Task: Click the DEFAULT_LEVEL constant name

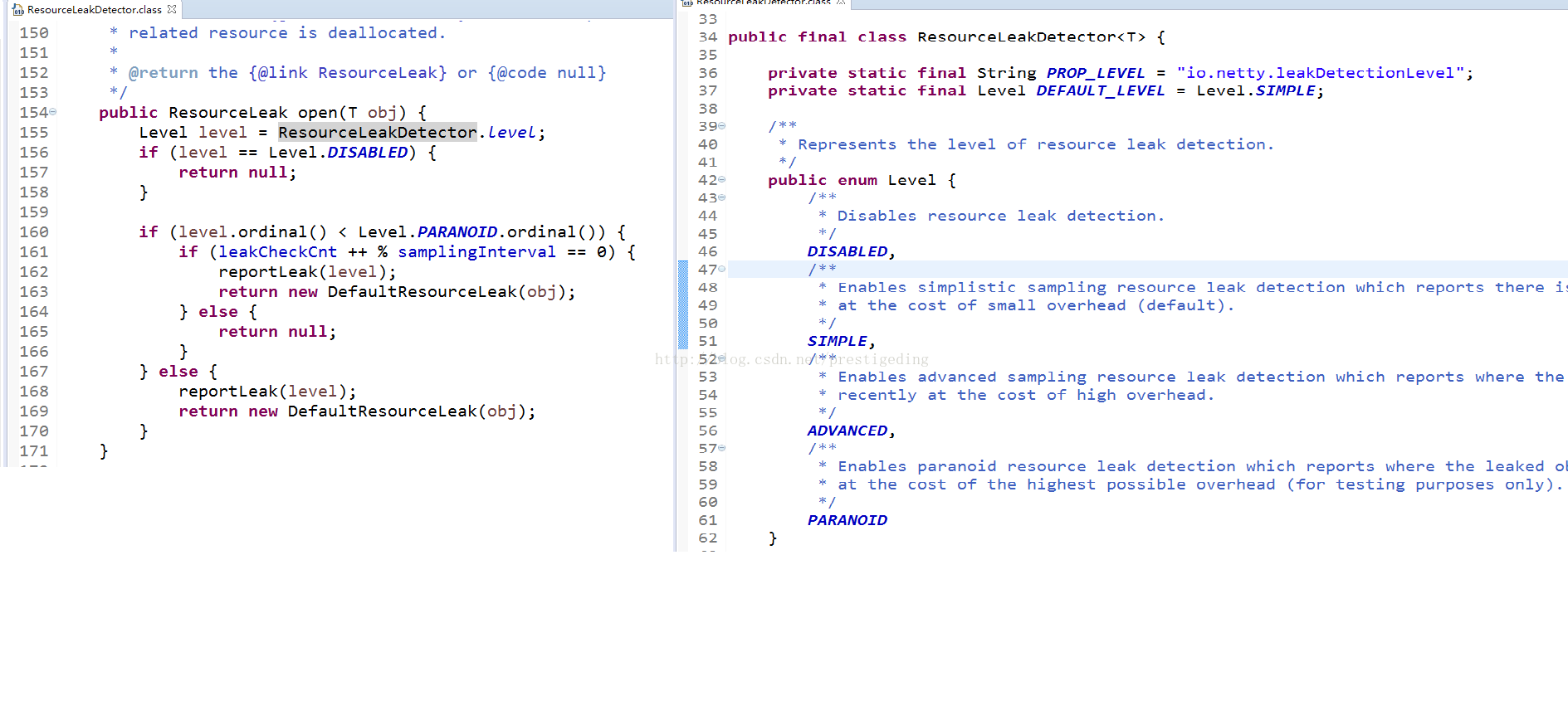Action: point(1101,90)
